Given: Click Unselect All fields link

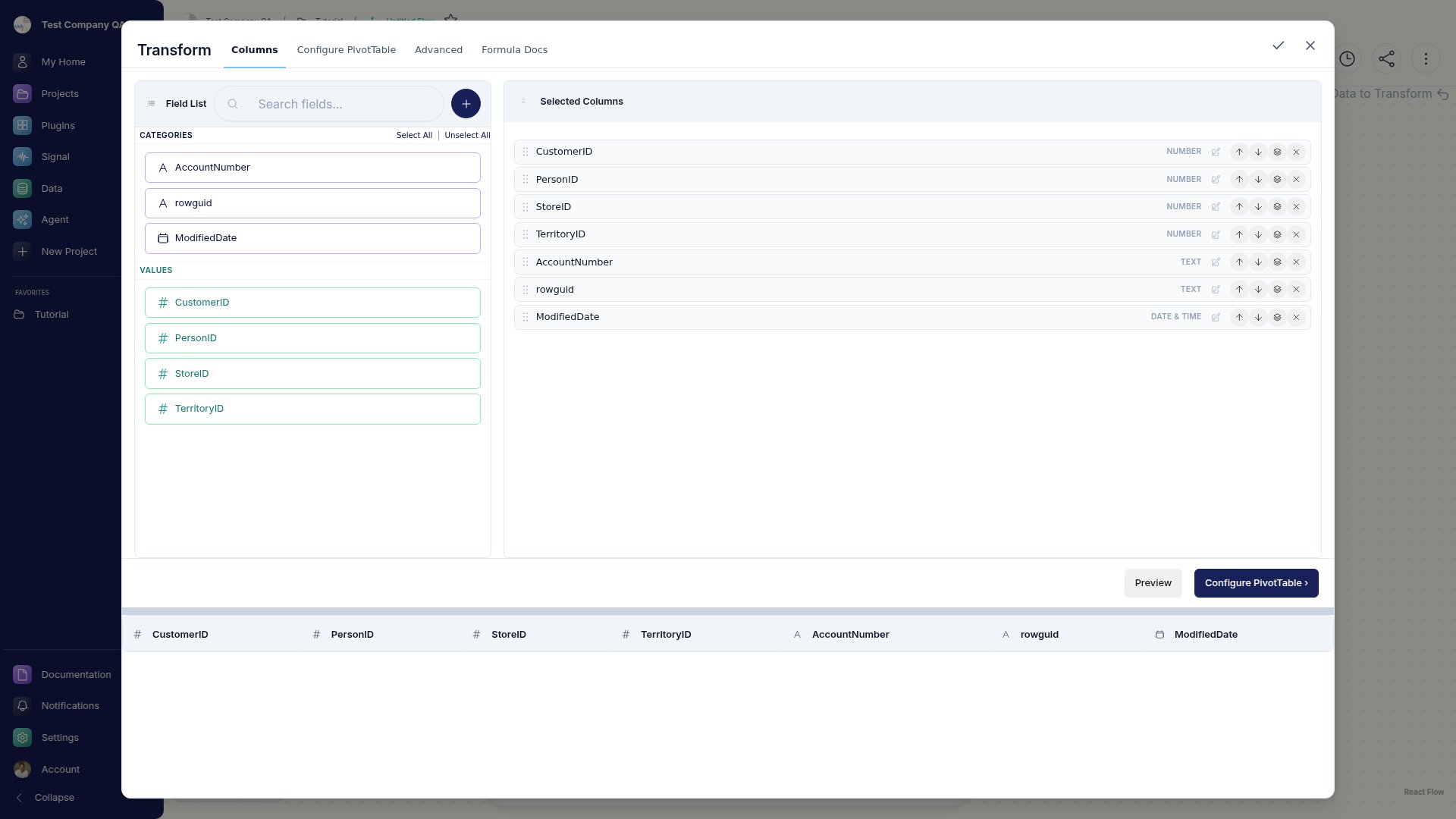Looking at the screenshot, I should pos(467,136).
